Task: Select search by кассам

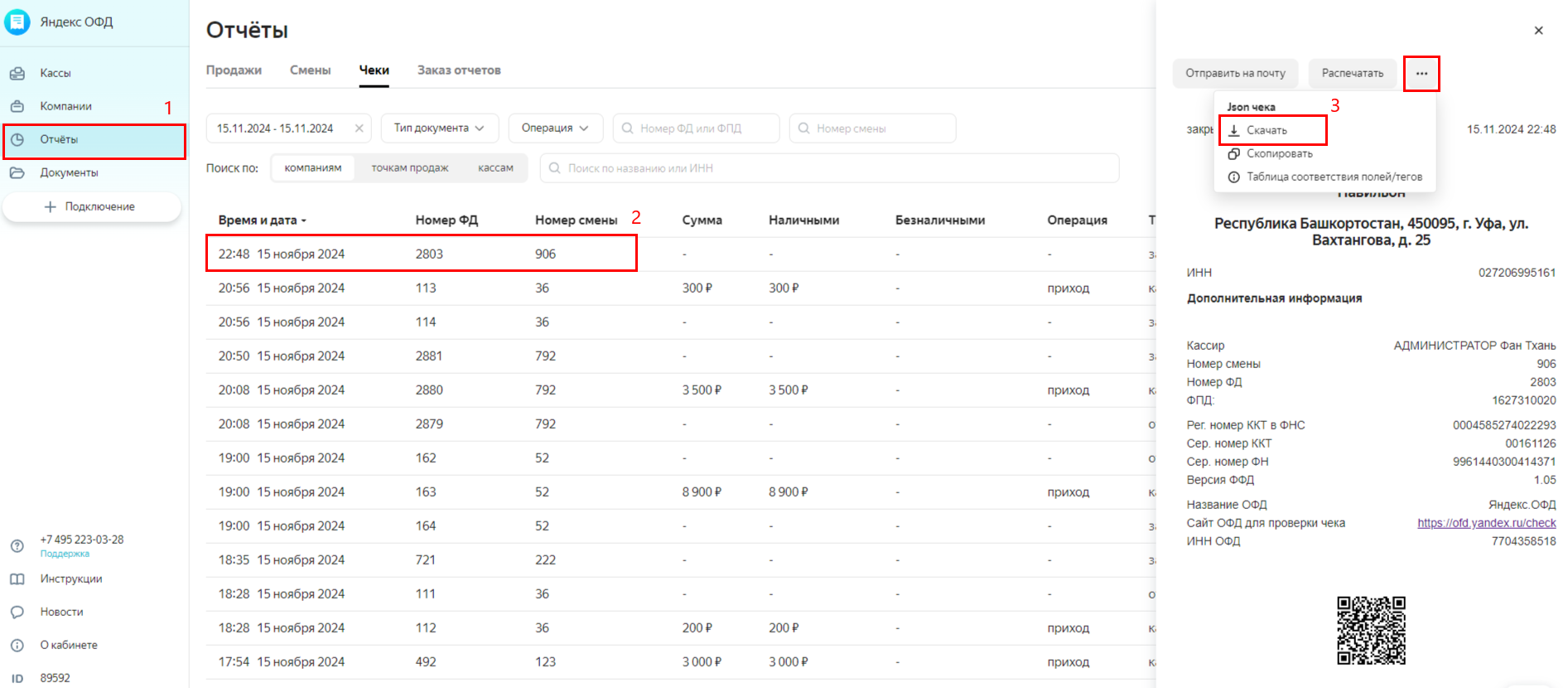Action: pyautogui.click(x=495, y=168)
